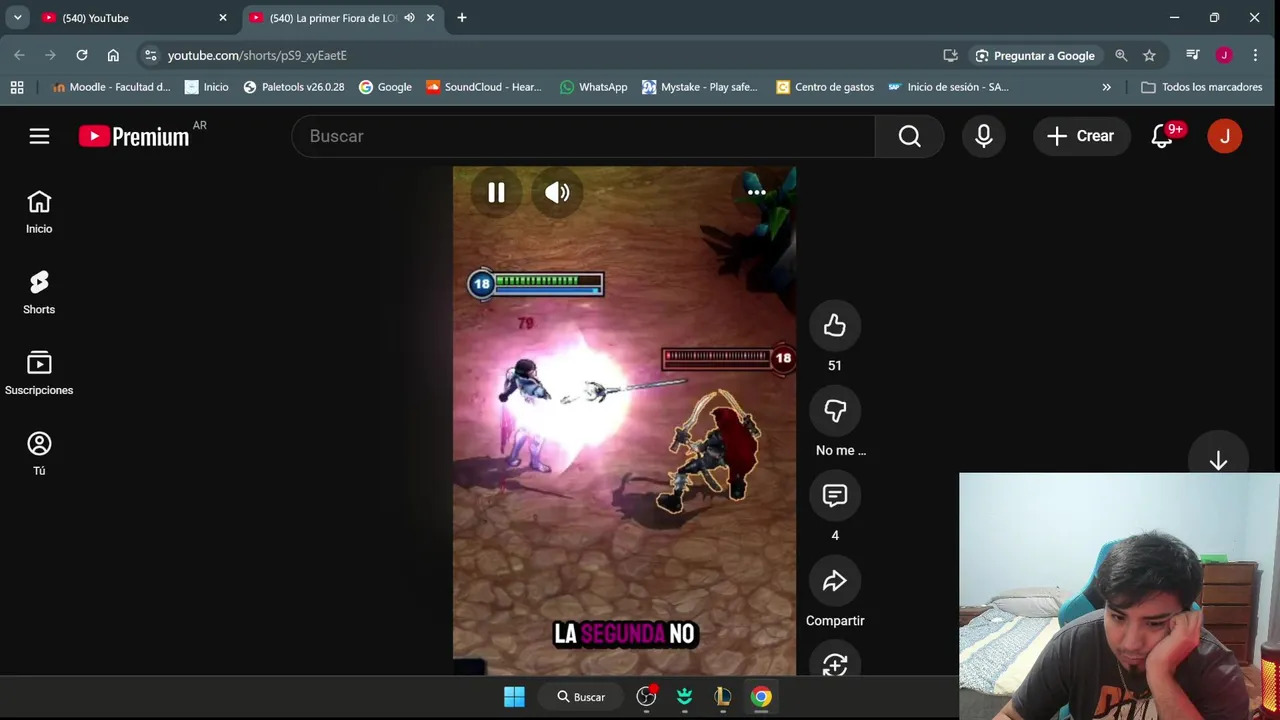Open the Tú section in sidebar
The height and width of the screenshot is (720, 1280).
(39, 455)
